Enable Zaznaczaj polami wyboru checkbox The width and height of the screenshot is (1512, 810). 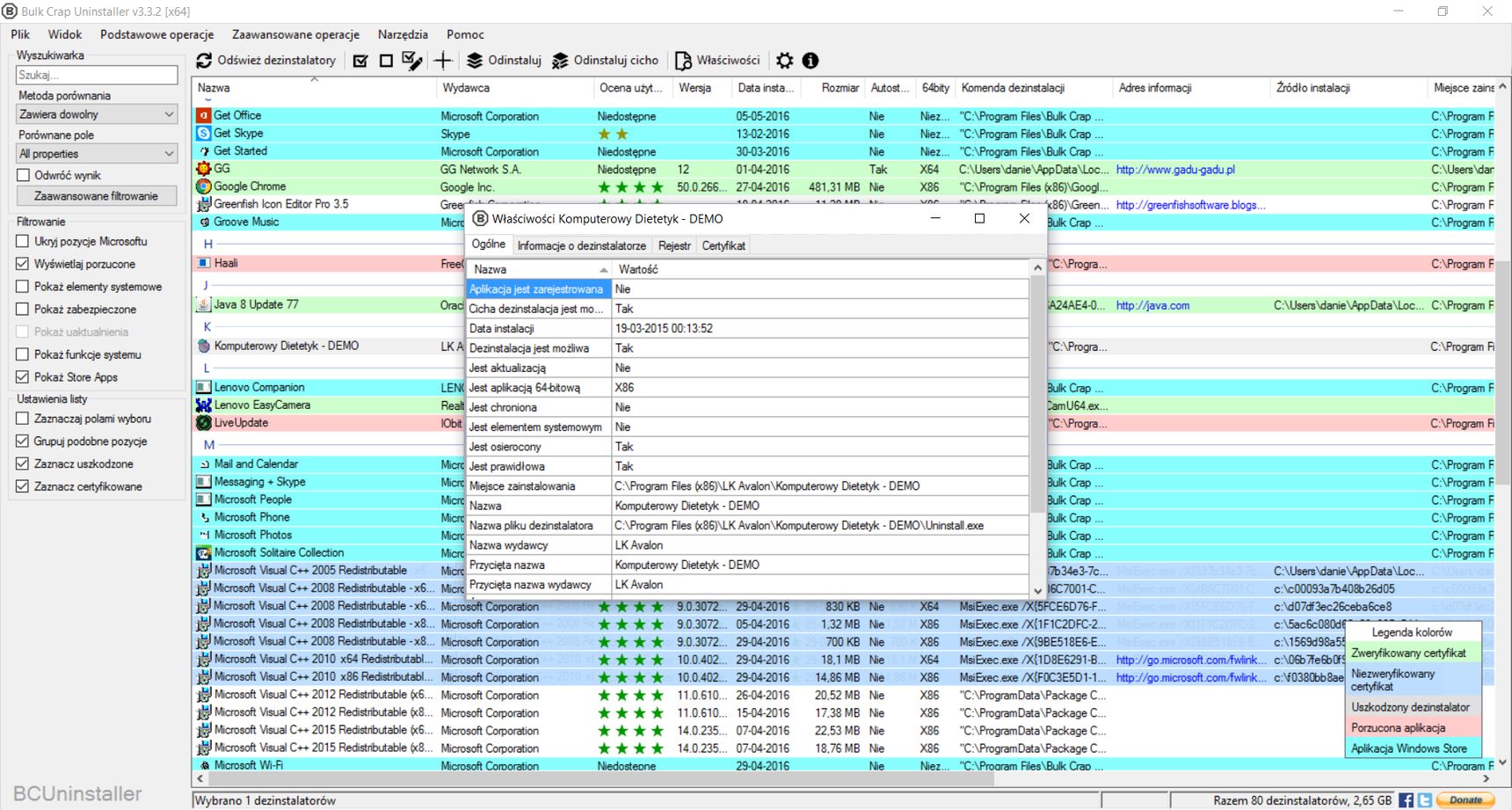(23, 419)
